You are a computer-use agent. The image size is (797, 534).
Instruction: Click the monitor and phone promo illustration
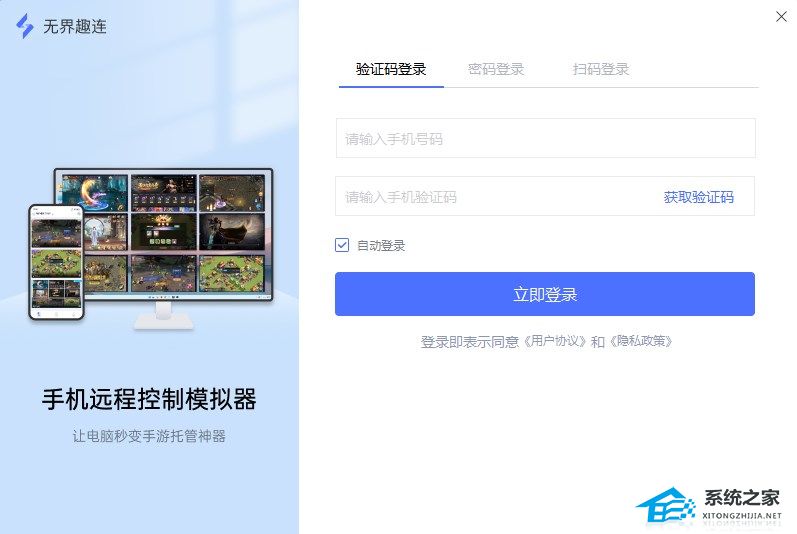(x=151, y=249)
